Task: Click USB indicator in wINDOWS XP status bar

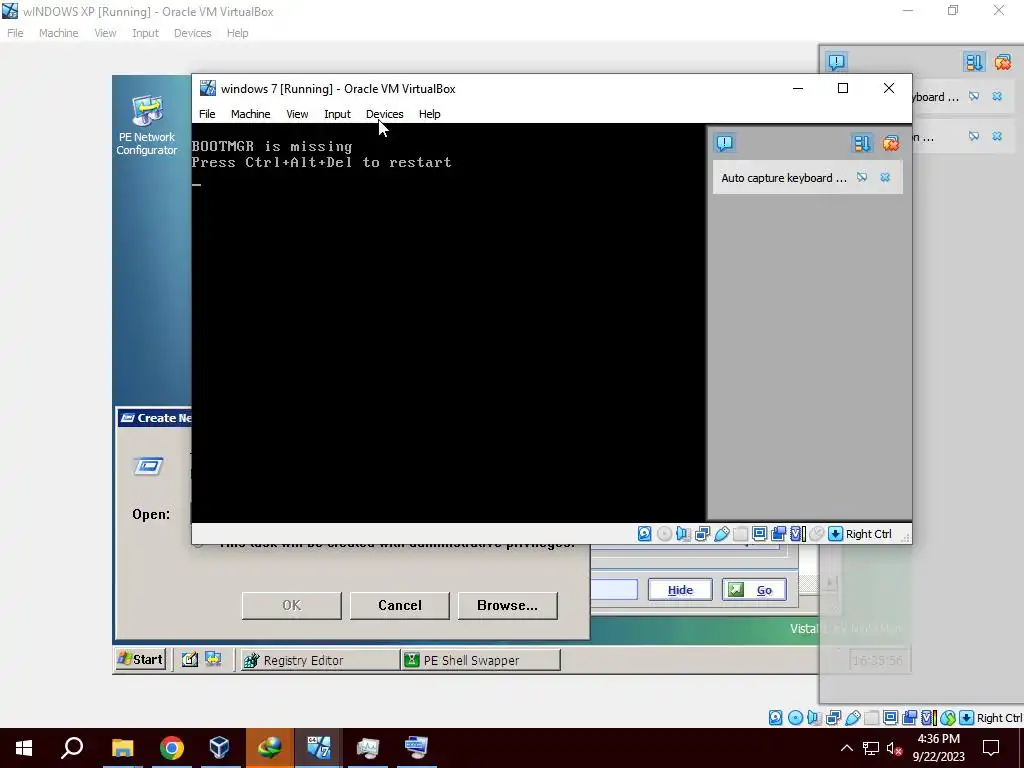Action: pos(853,718)
